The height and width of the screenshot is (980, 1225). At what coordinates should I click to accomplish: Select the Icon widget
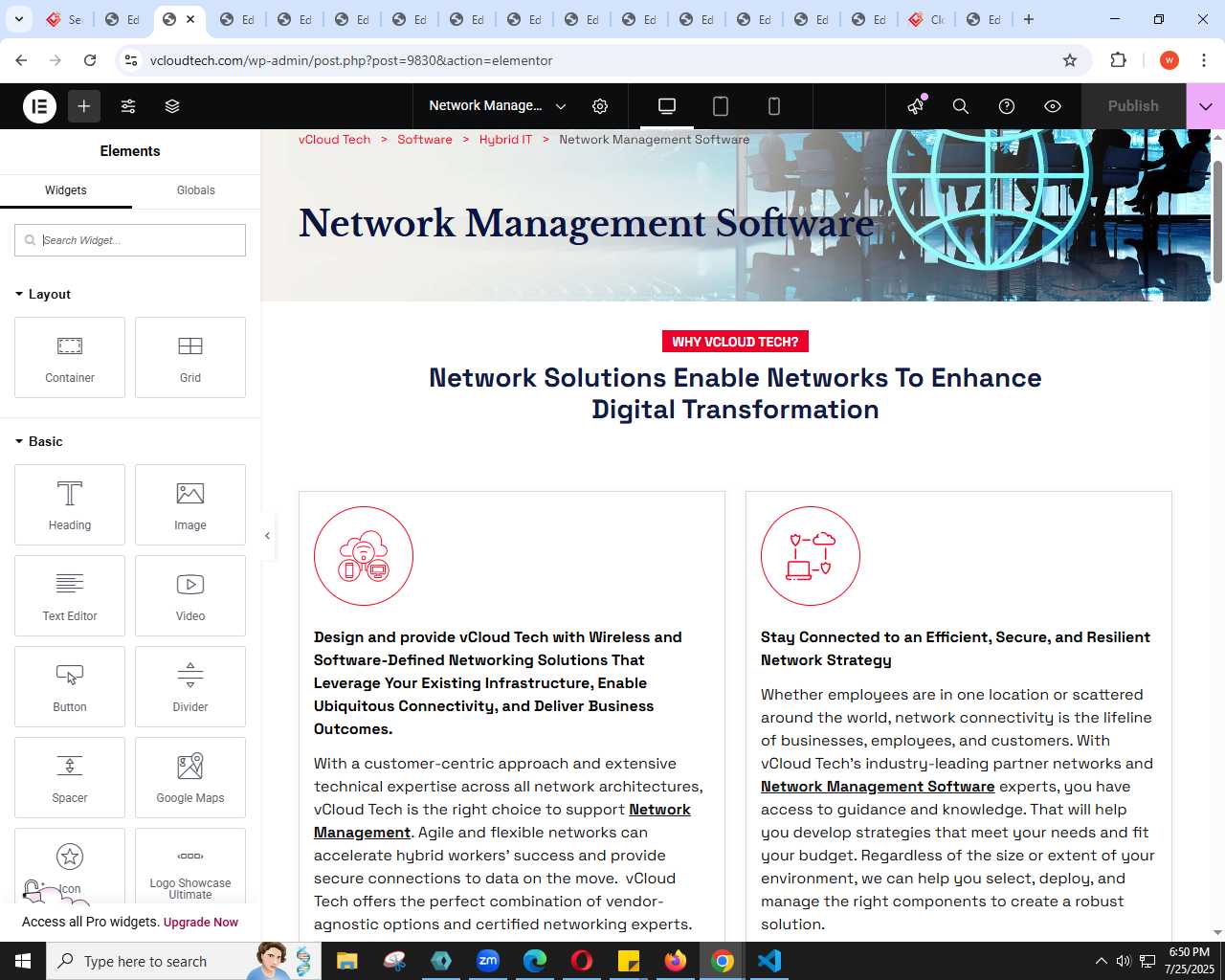(x=70, y=866)
